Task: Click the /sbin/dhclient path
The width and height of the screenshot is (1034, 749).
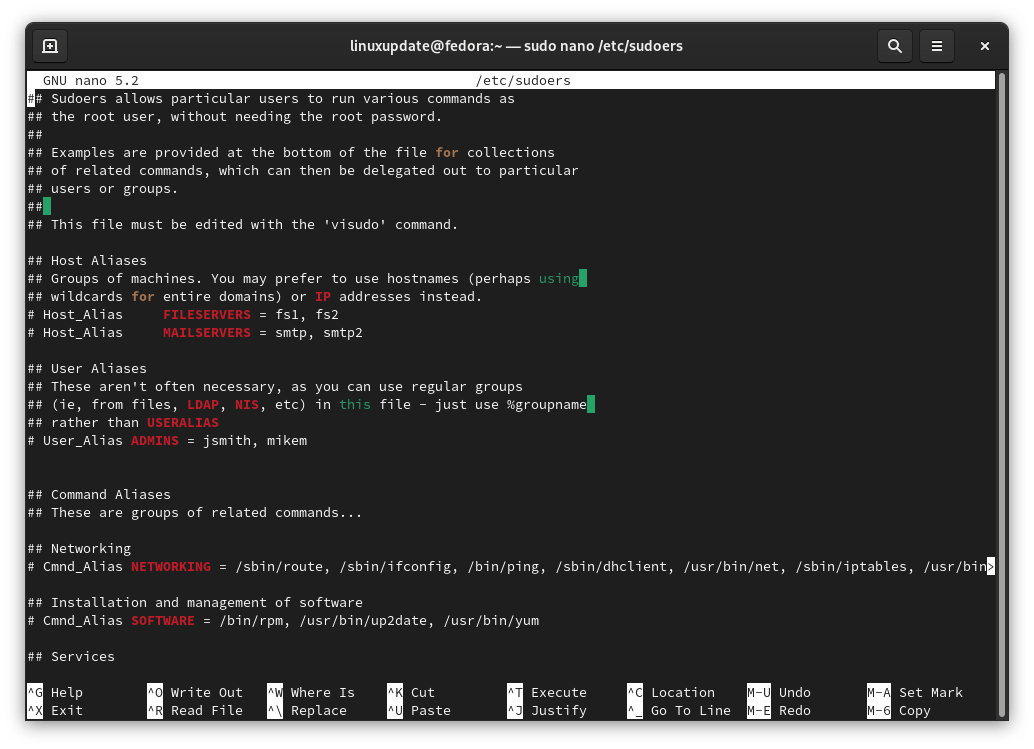Action: pos(611,566)
